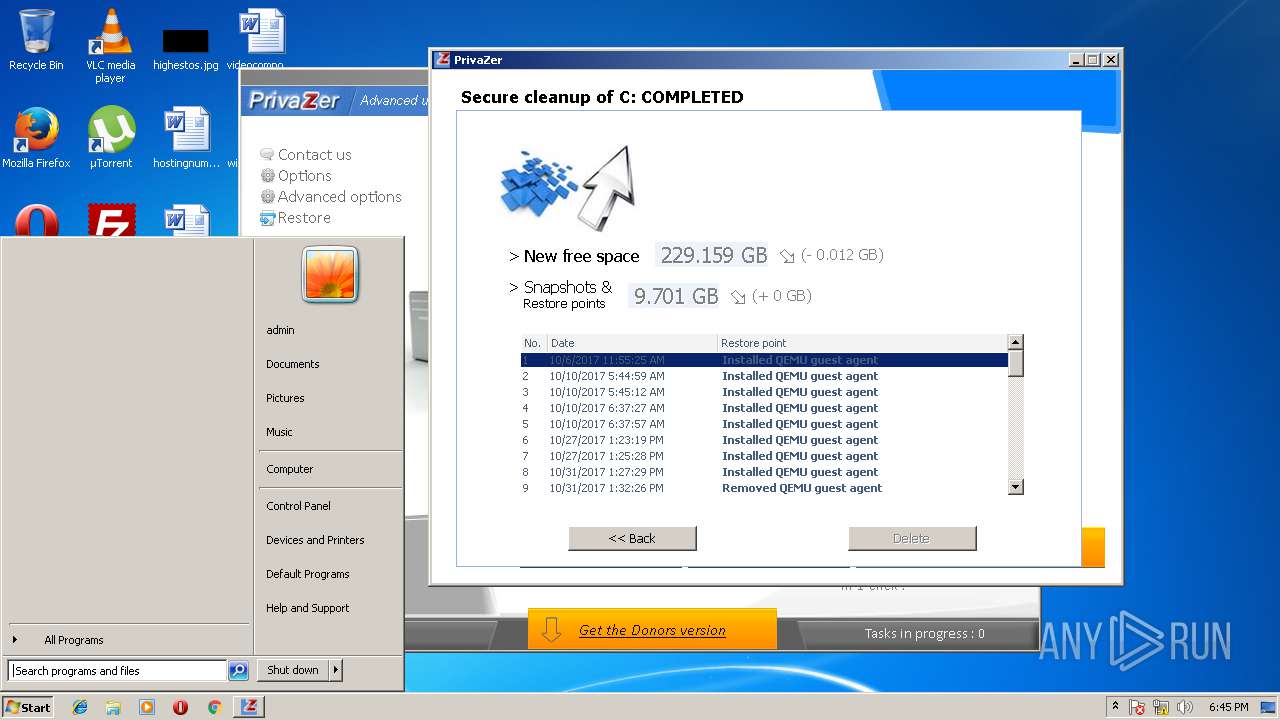Image resolution: width=1280 pixels, height=720 pixels.
Task: Select restore point row 10/6/2017 11:55:25 AM
Action: (764, 360)
